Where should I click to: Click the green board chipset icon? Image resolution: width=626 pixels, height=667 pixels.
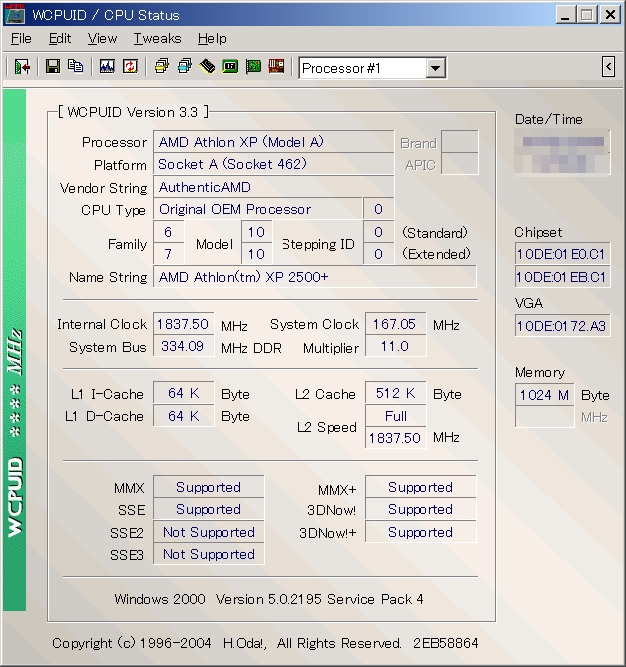tap(230, 67)
